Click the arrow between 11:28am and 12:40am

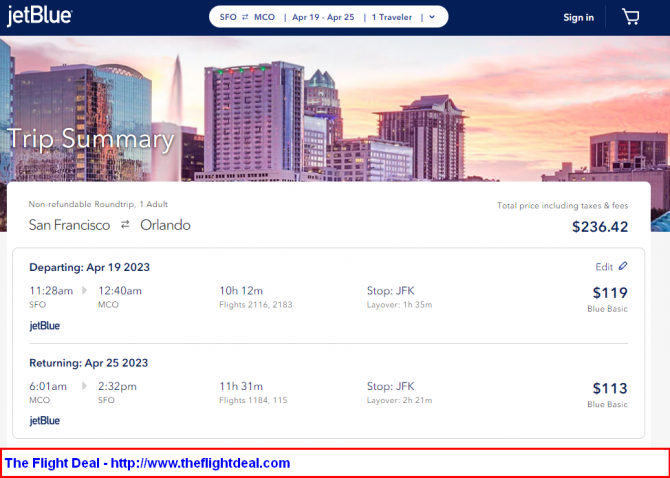click(84, 290)
